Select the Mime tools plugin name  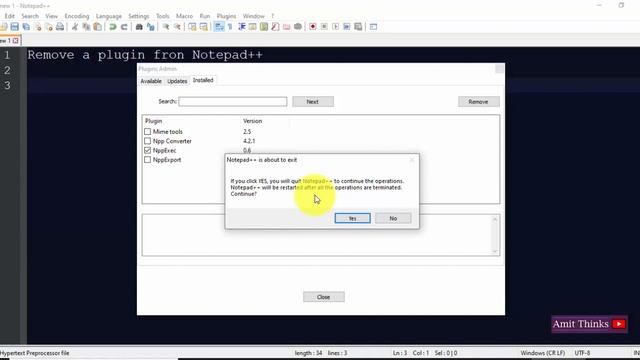point(168,131)
